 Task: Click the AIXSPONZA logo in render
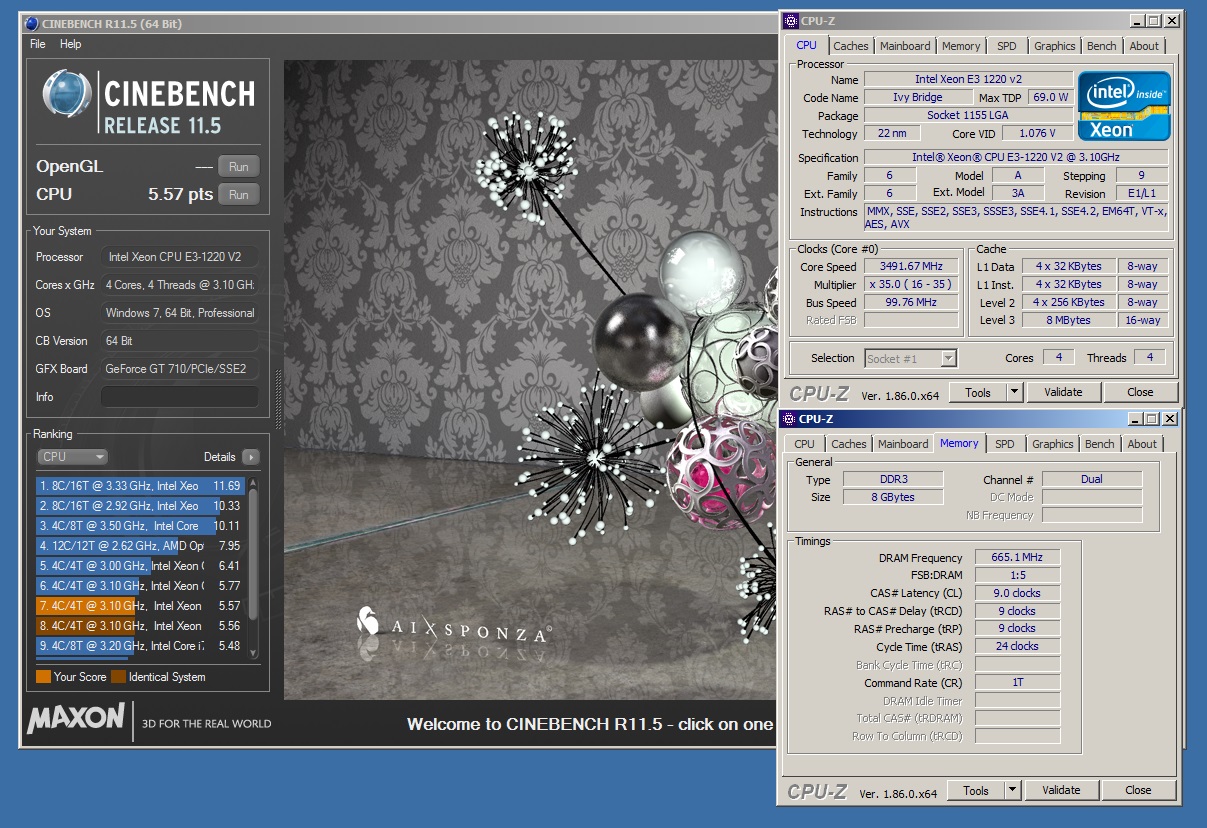pos(453,628)
